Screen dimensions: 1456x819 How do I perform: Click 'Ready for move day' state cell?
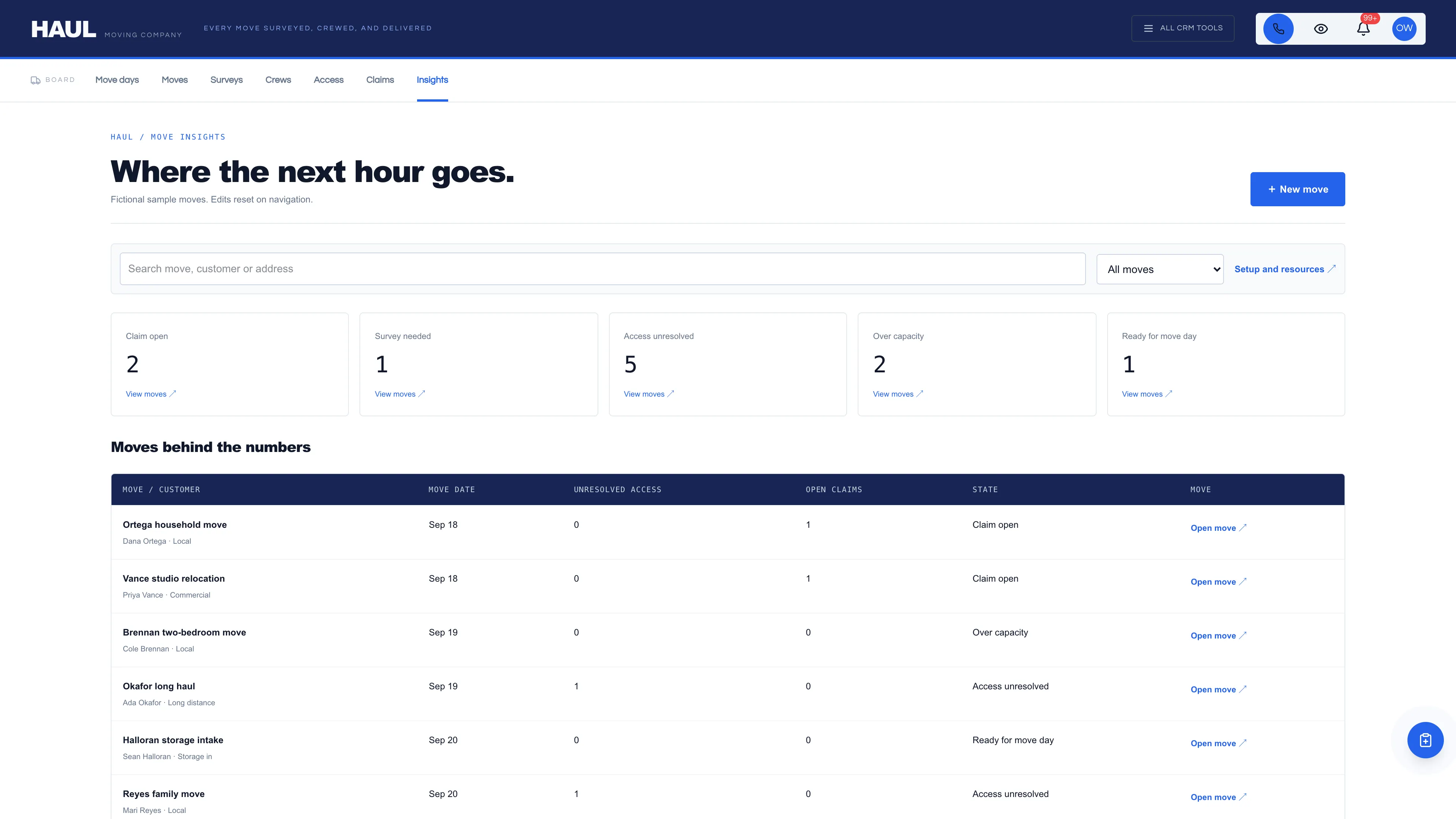pyautogui.click(x=1013, y=741)
